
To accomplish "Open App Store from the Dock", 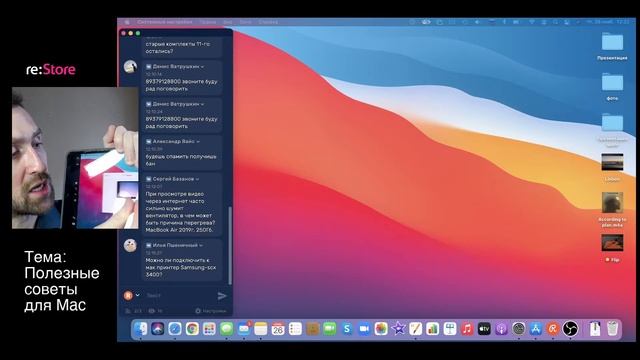I will point(536,329).
